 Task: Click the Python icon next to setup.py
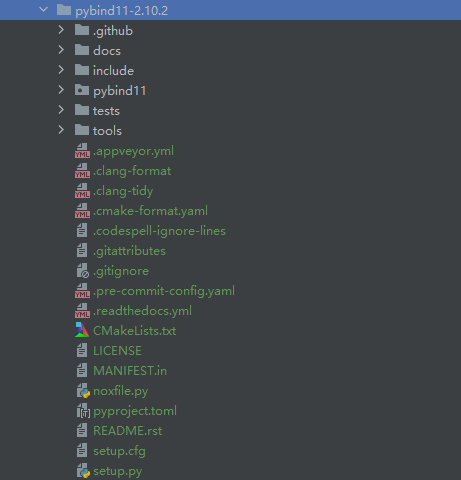pyautogui.click(x=83, y=471)
